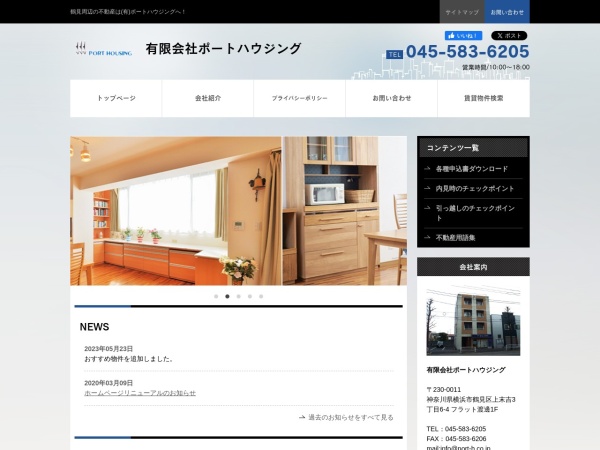Open the 会社紹介 menu item
This screenshot has width=600, height=450.
pyautogui.click(x=208, y=98)
